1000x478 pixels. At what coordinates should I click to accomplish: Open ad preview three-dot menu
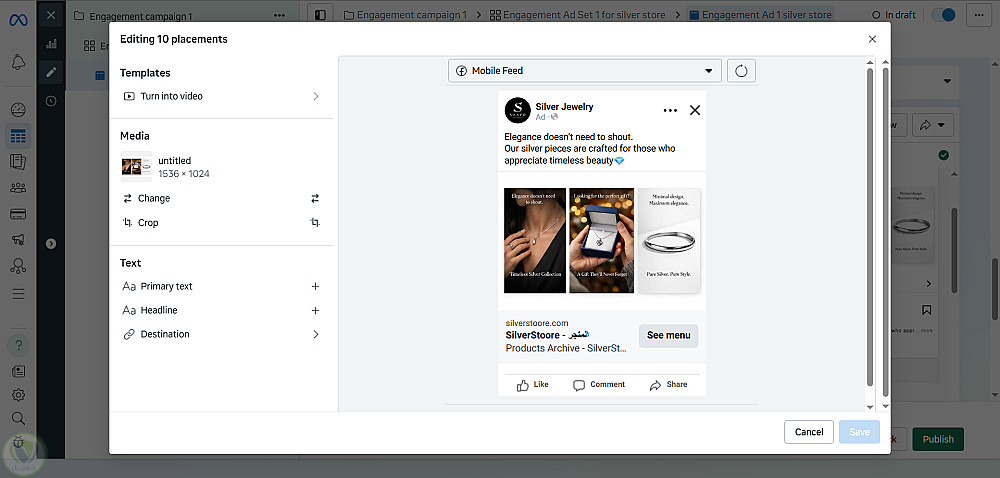click(x=670, y=110)
